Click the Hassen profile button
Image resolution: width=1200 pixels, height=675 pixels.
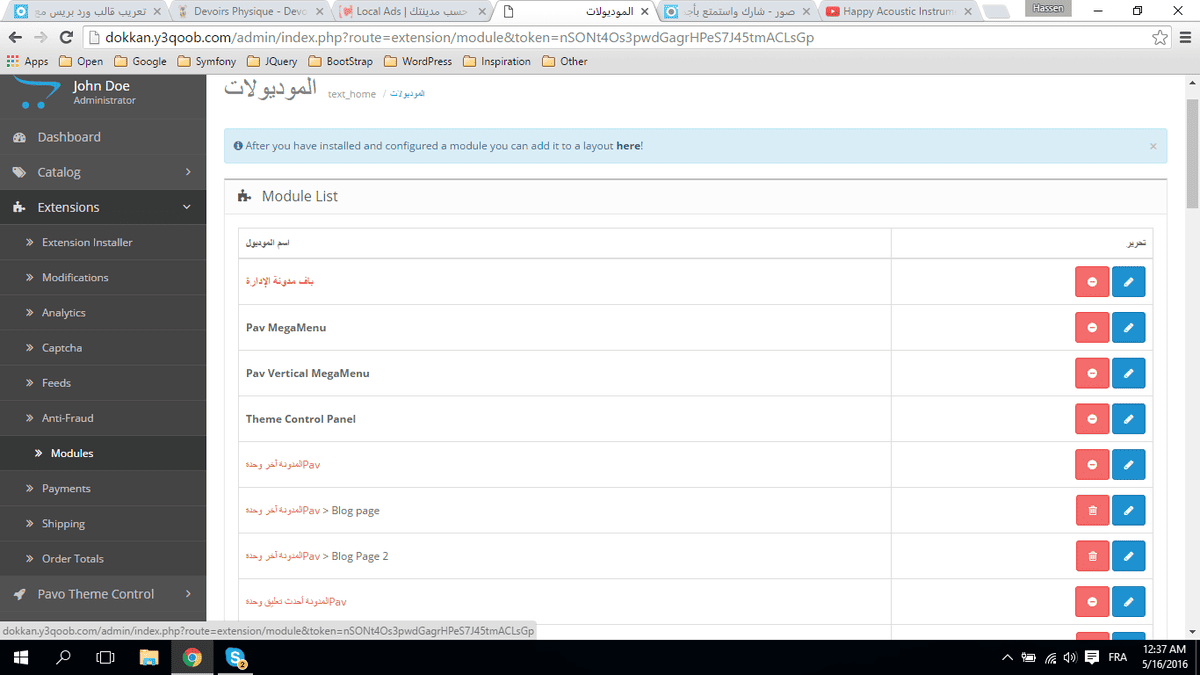click(1048, 8)
